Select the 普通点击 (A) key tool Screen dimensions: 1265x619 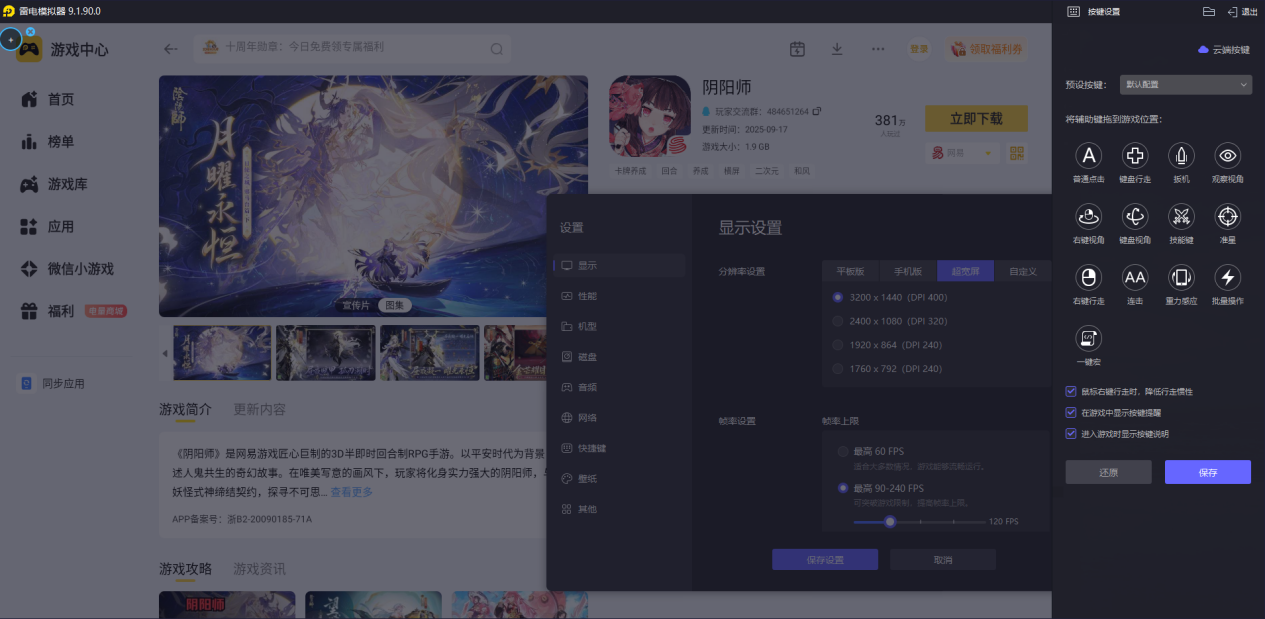point(1088,156)
